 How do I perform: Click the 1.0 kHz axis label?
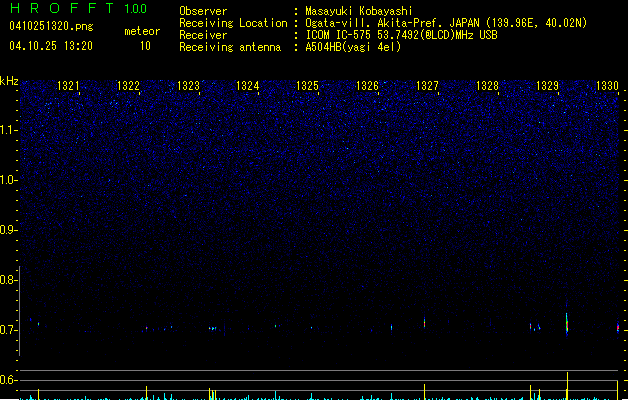click(x=9, y=180)
